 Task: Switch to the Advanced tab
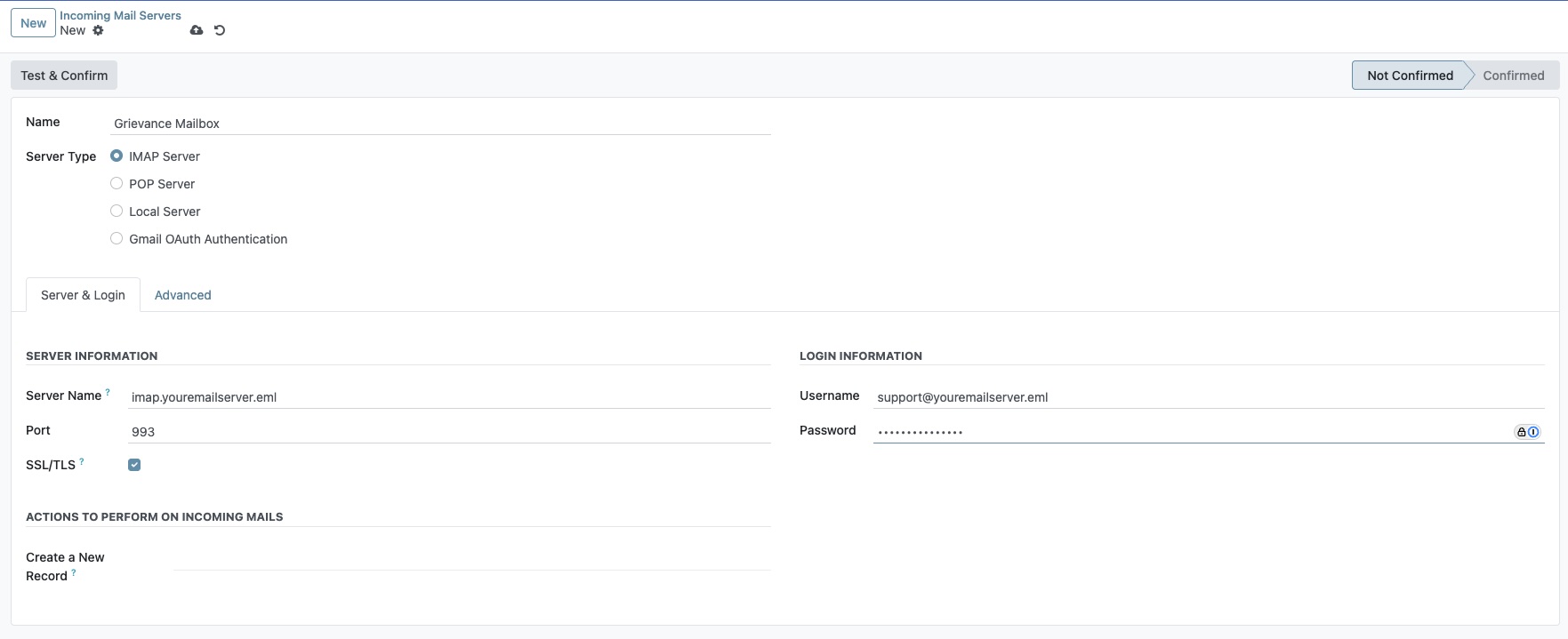pos(182,295)
